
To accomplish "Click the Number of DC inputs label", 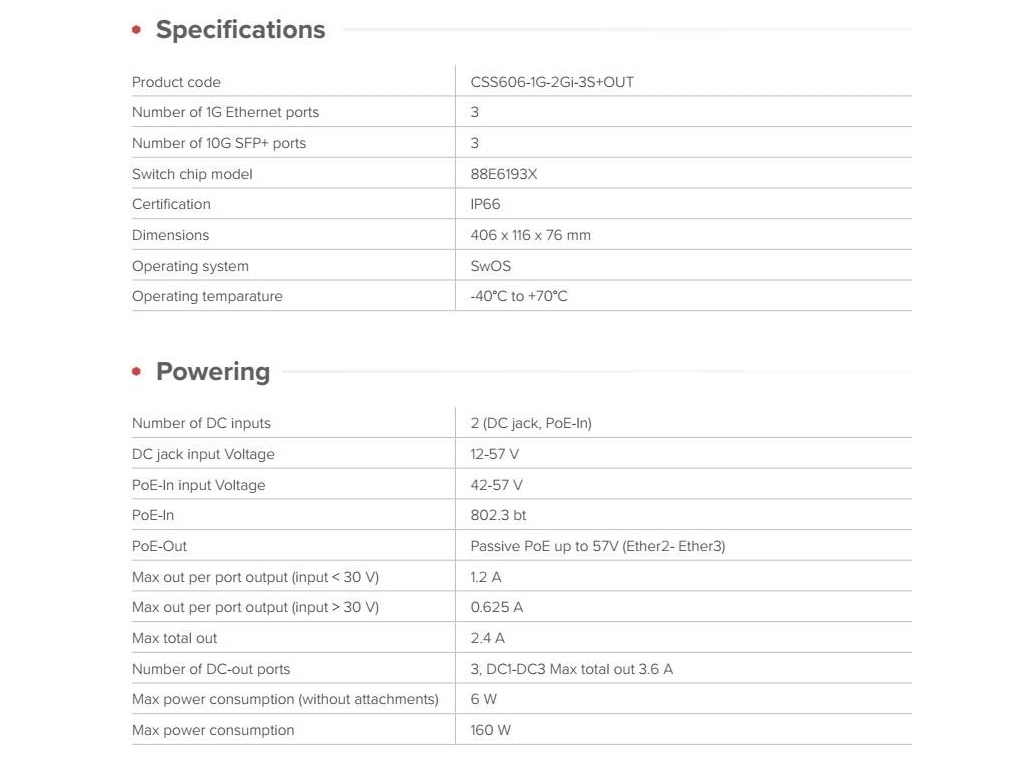I will tap(201, 423).
